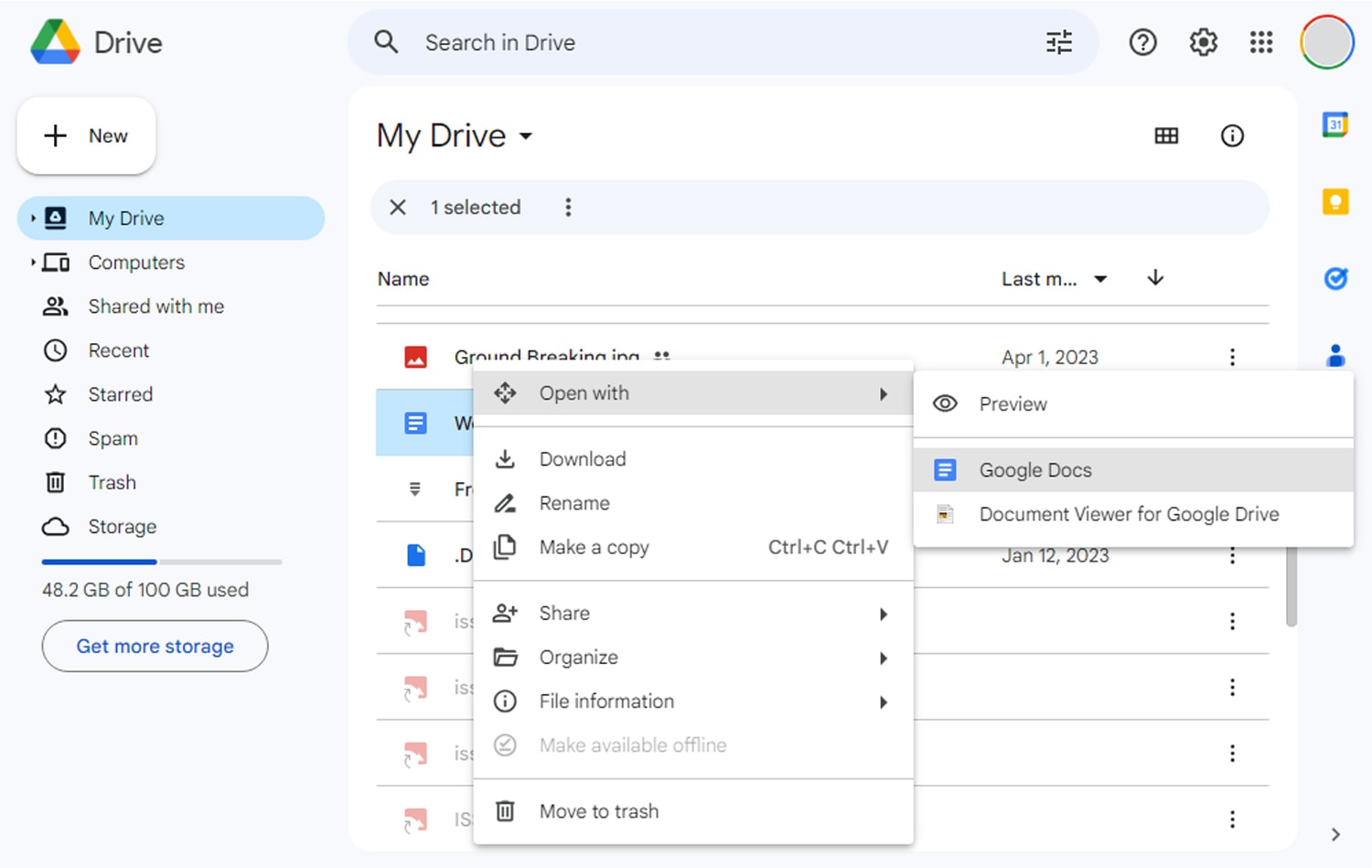Open Drive settings gear
The height and width of the screenshot is (868, 1372).
pyautogui.click(x=1203, y=42)
